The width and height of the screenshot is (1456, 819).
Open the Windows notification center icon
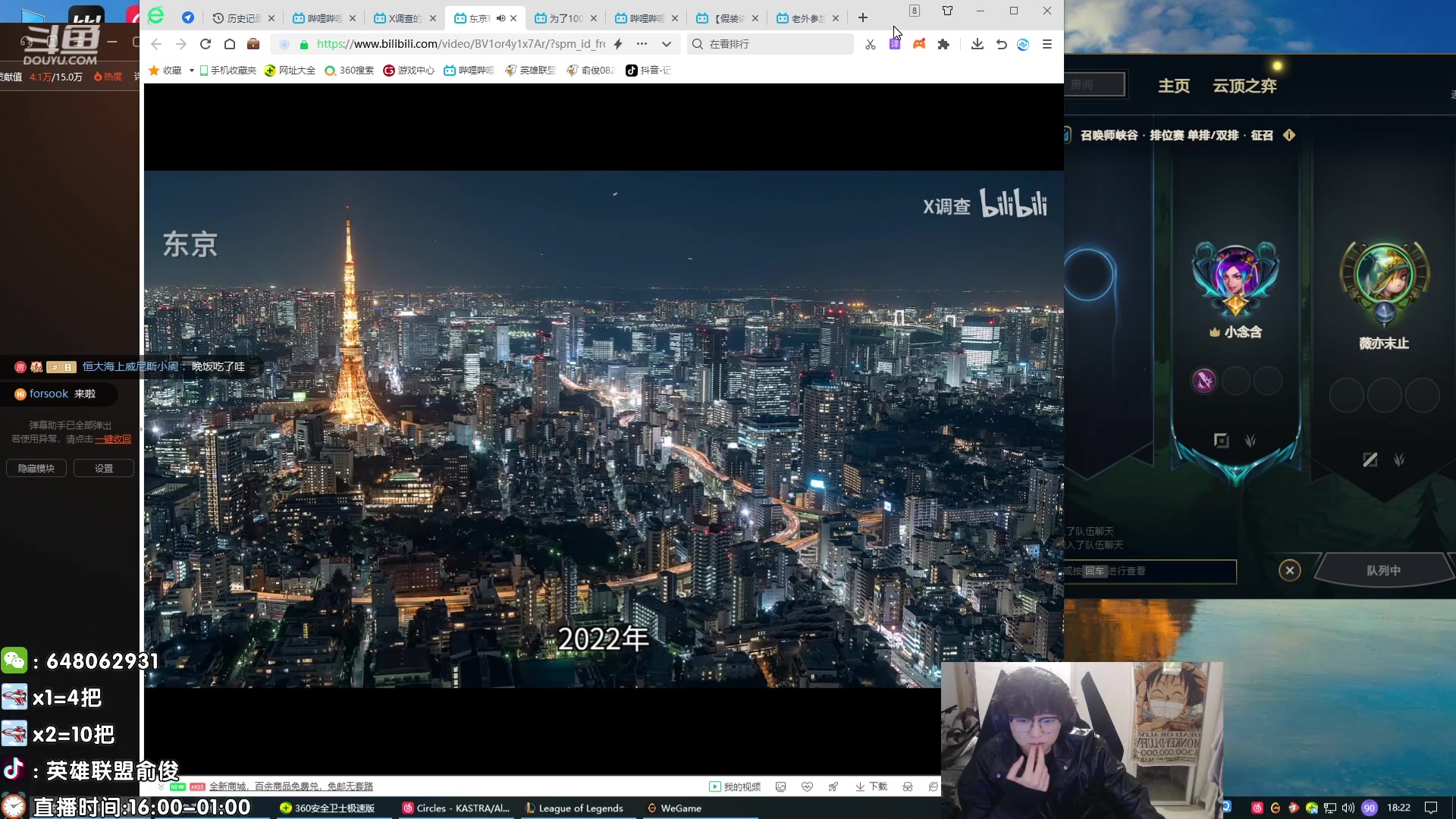coord(1431,808)
